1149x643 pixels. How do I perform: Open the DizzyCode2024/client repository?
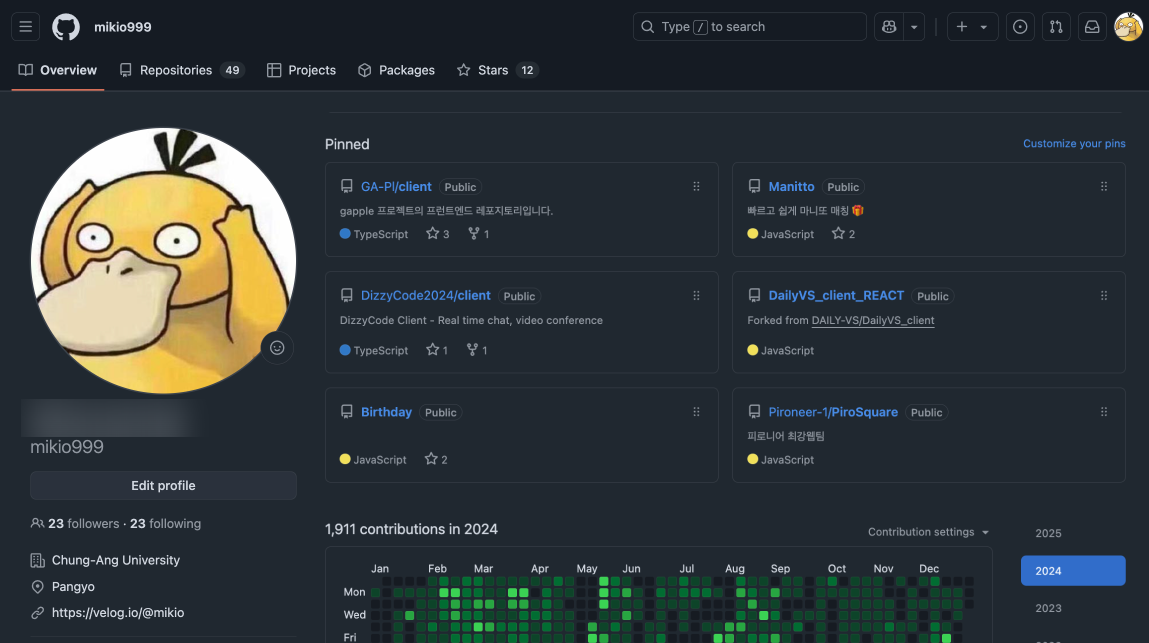(x=426, y=295)
